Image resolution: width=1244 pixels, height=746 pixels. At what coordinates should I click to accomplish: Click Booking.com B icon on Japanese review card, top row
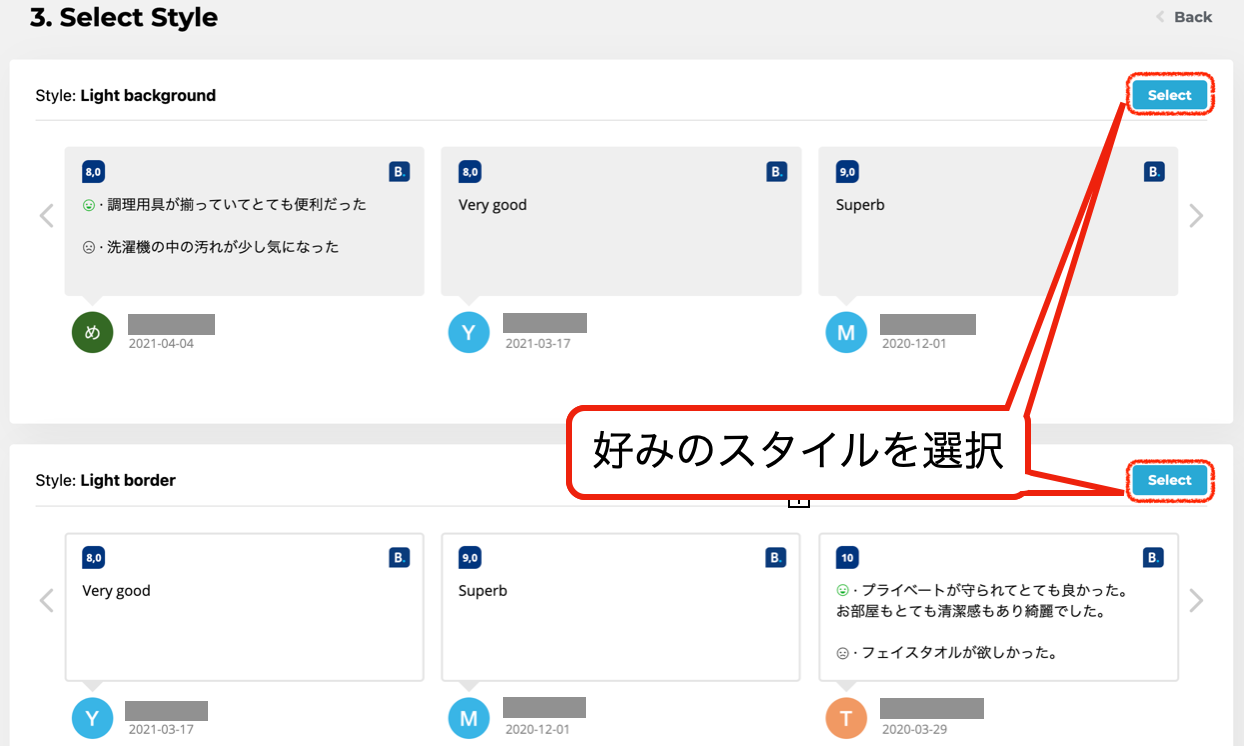[399, 172]
